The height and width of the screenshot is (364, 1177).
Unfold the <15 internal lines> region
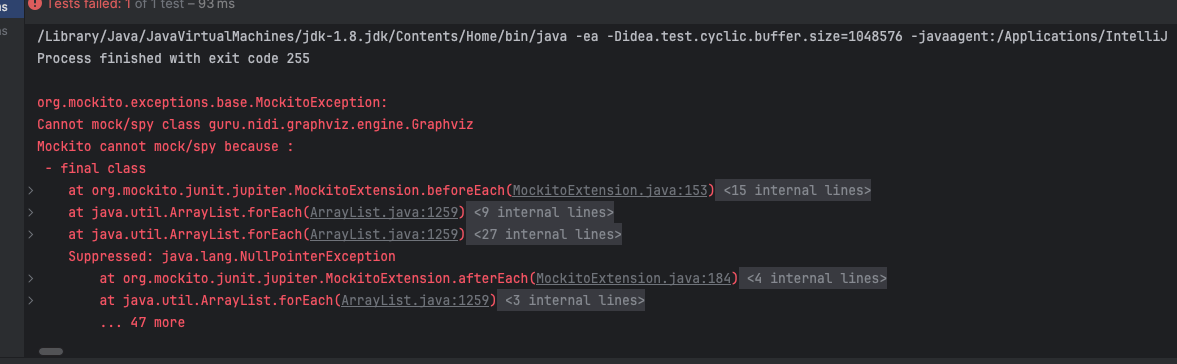click(796, 191)
